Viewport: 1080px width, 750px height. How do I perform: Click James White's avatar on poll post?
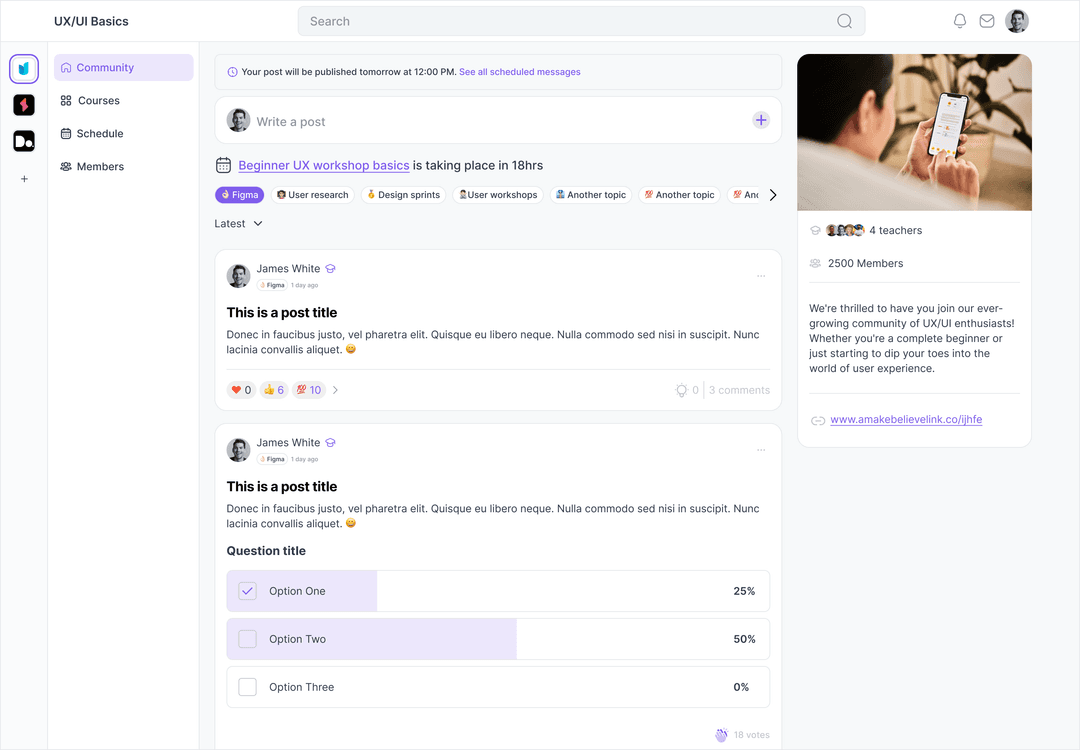pos(238,450)
